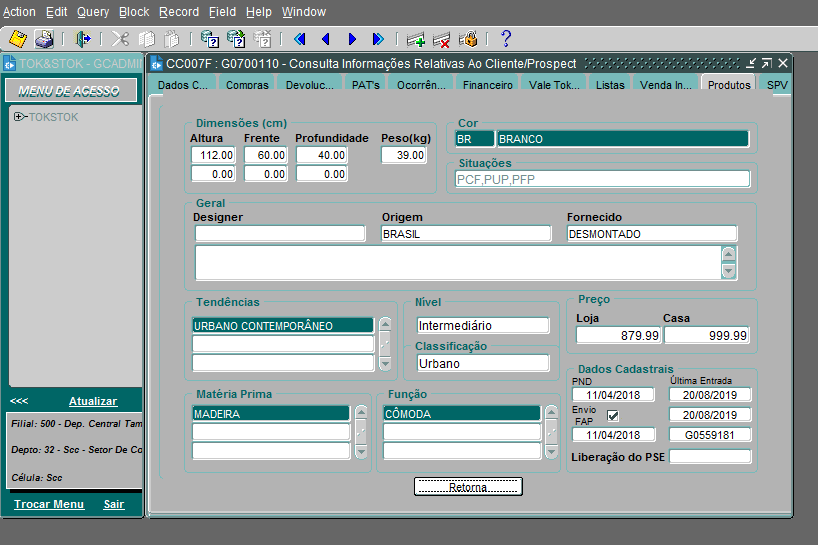Click the empty Liberação do PSE field
This screenshot has height=545, width=818.
click(711, 456)
